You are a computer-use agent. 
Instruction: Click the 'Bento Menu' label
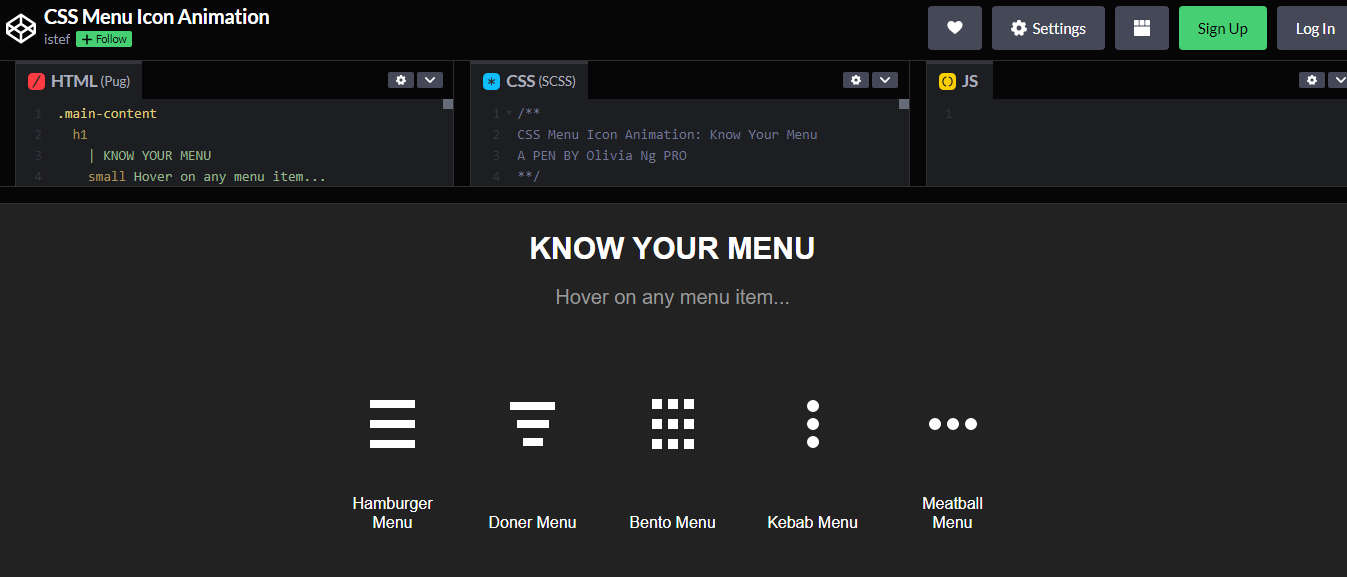tap(673, 522)
